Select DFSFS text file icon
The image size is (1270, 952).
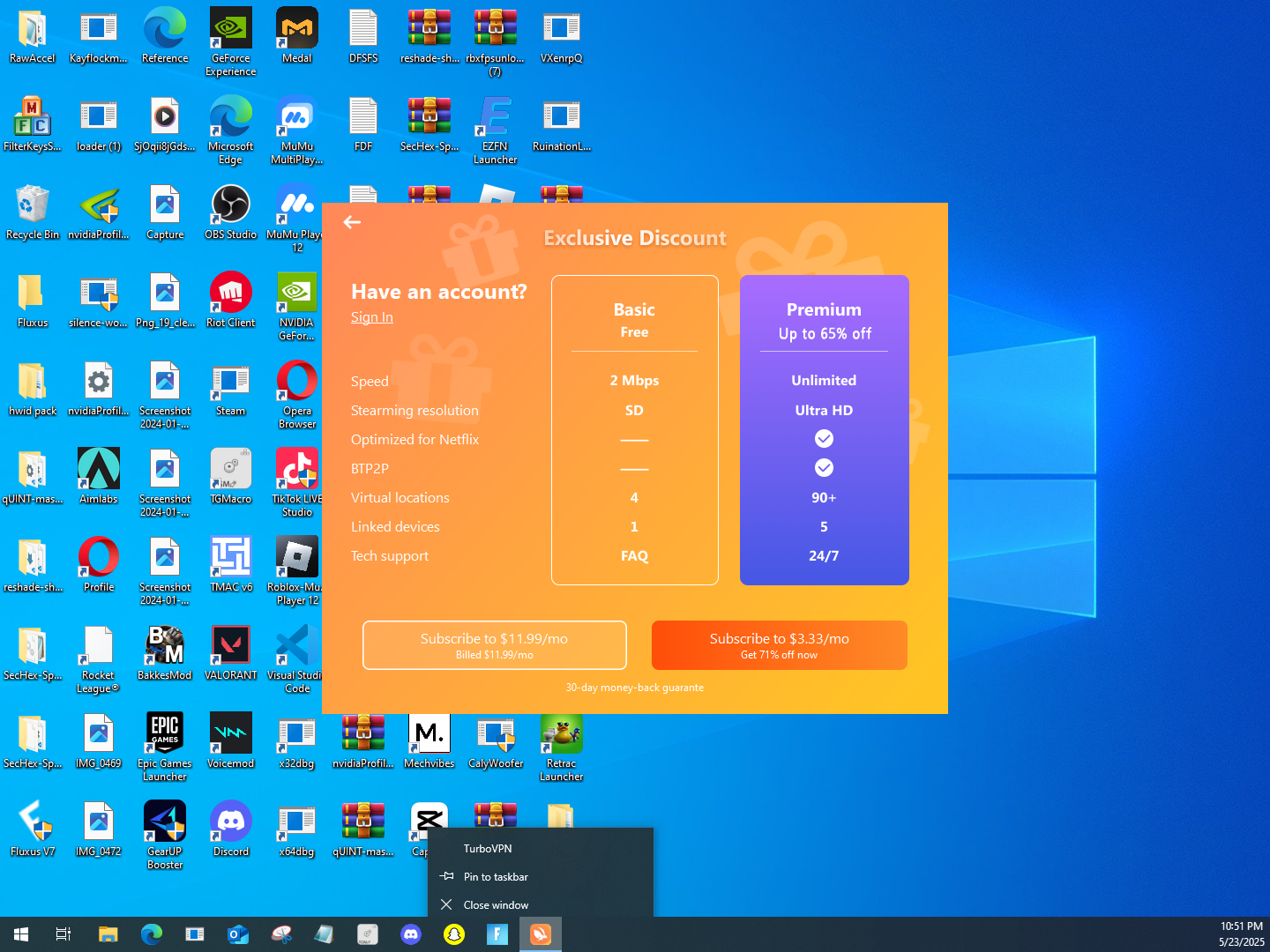(x=363, y=37)
